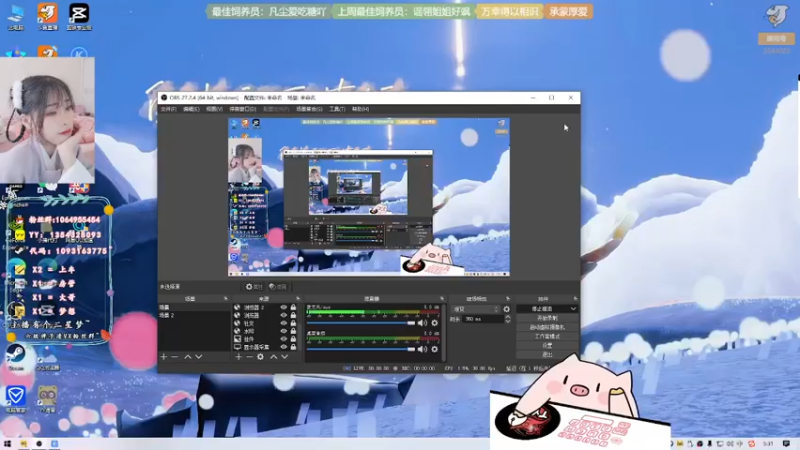Screen dimensions: 800x450
Task: Remove selected source with the Sources minus icon
Action: pyautogui.click(x=249, y=357)
